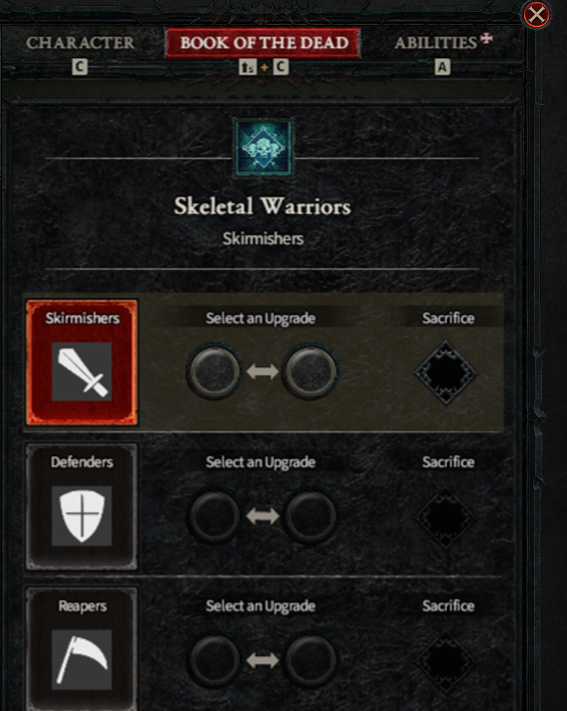Switch to the Character tab
This screenshot has height=711, width=567.
[x=80, y=43]
